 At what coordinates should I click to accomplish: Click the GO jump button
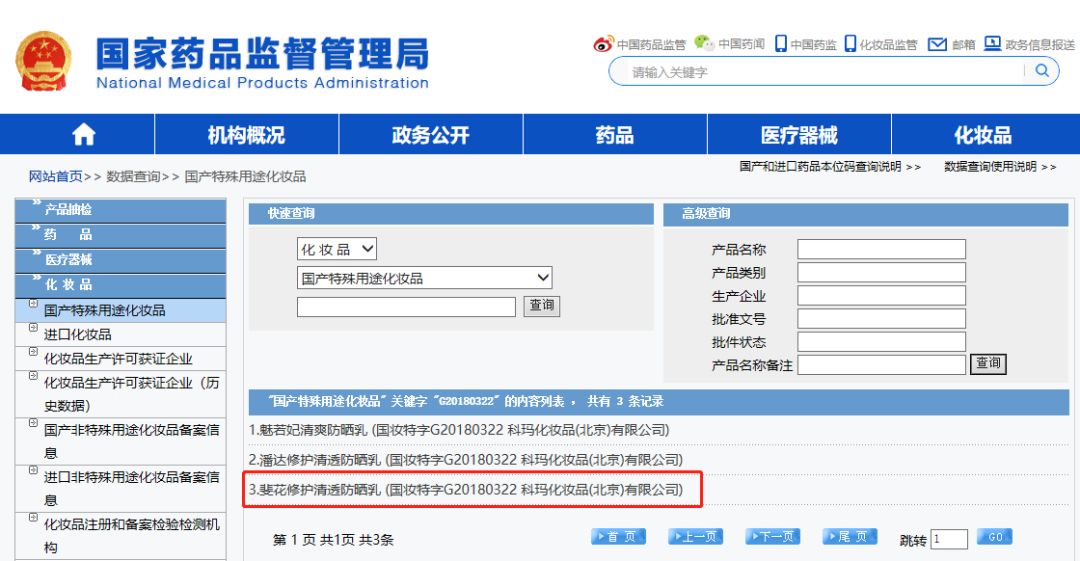click(995, 537)
